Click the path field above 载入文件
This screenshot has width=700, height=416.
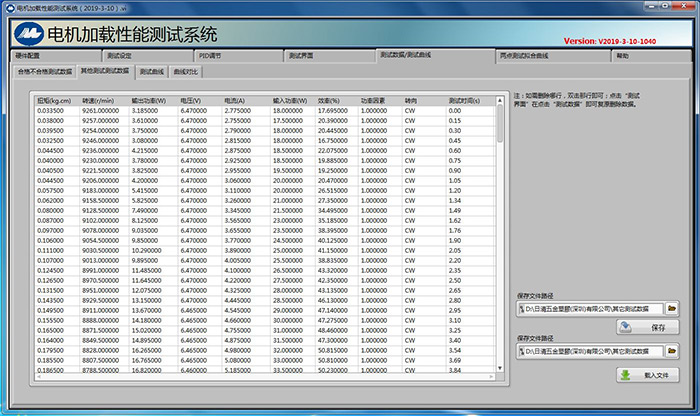[590, 351]
